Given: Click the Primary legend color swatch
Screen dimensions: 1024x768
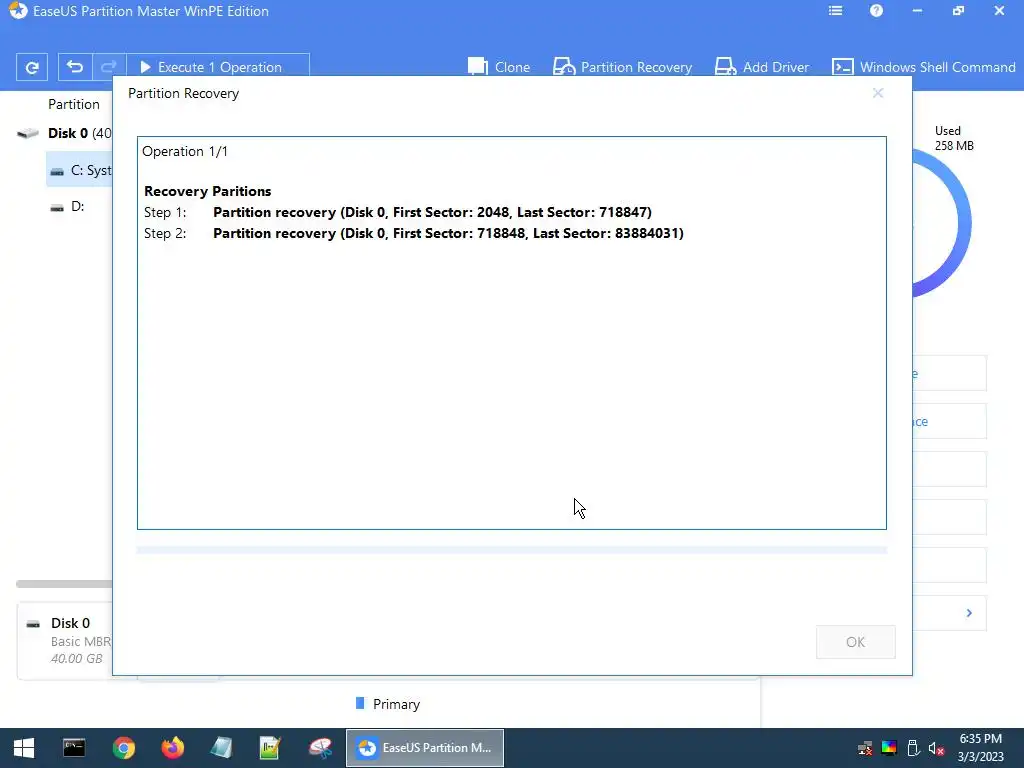Looking at the screenshot, I should point(360,703).
